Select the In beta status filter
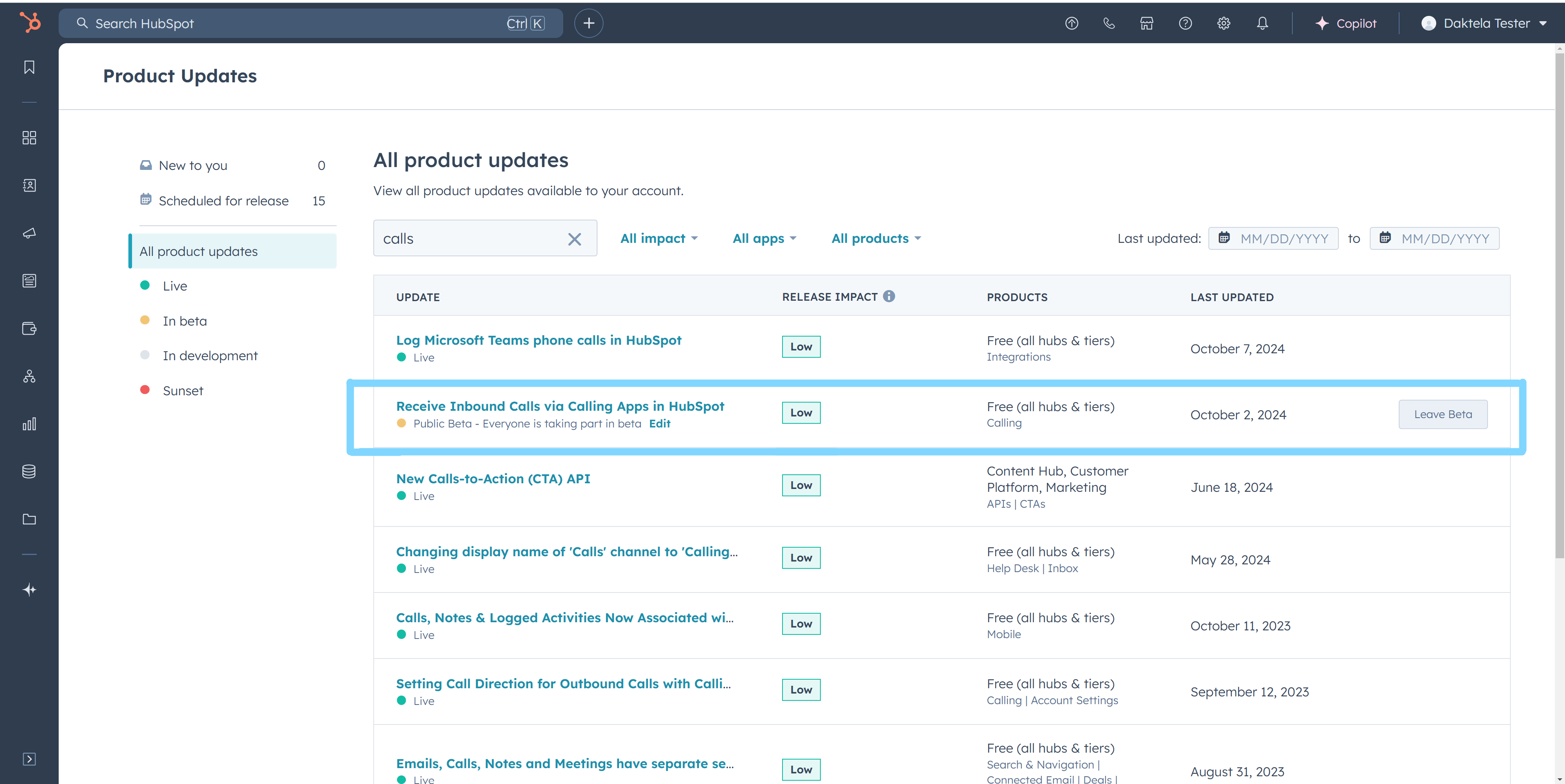The image size is (1565, 784). point(184,321)
